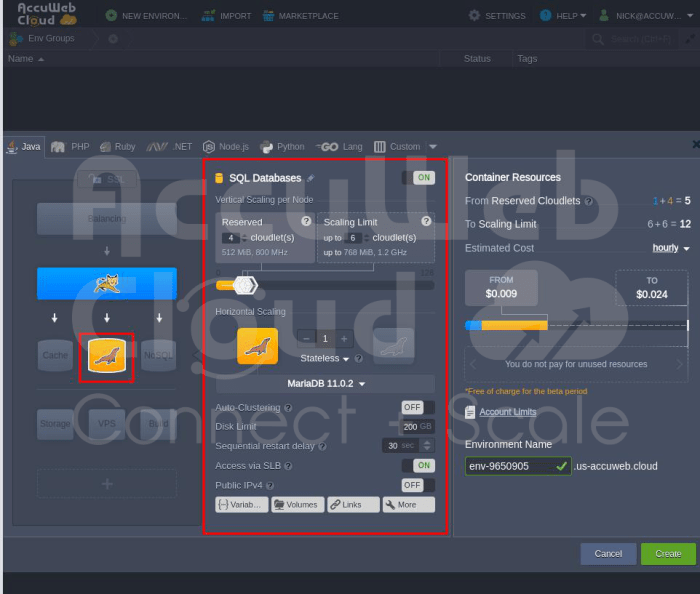
Task: Open Access via SLB help icon
Action: tap(288, 466)
